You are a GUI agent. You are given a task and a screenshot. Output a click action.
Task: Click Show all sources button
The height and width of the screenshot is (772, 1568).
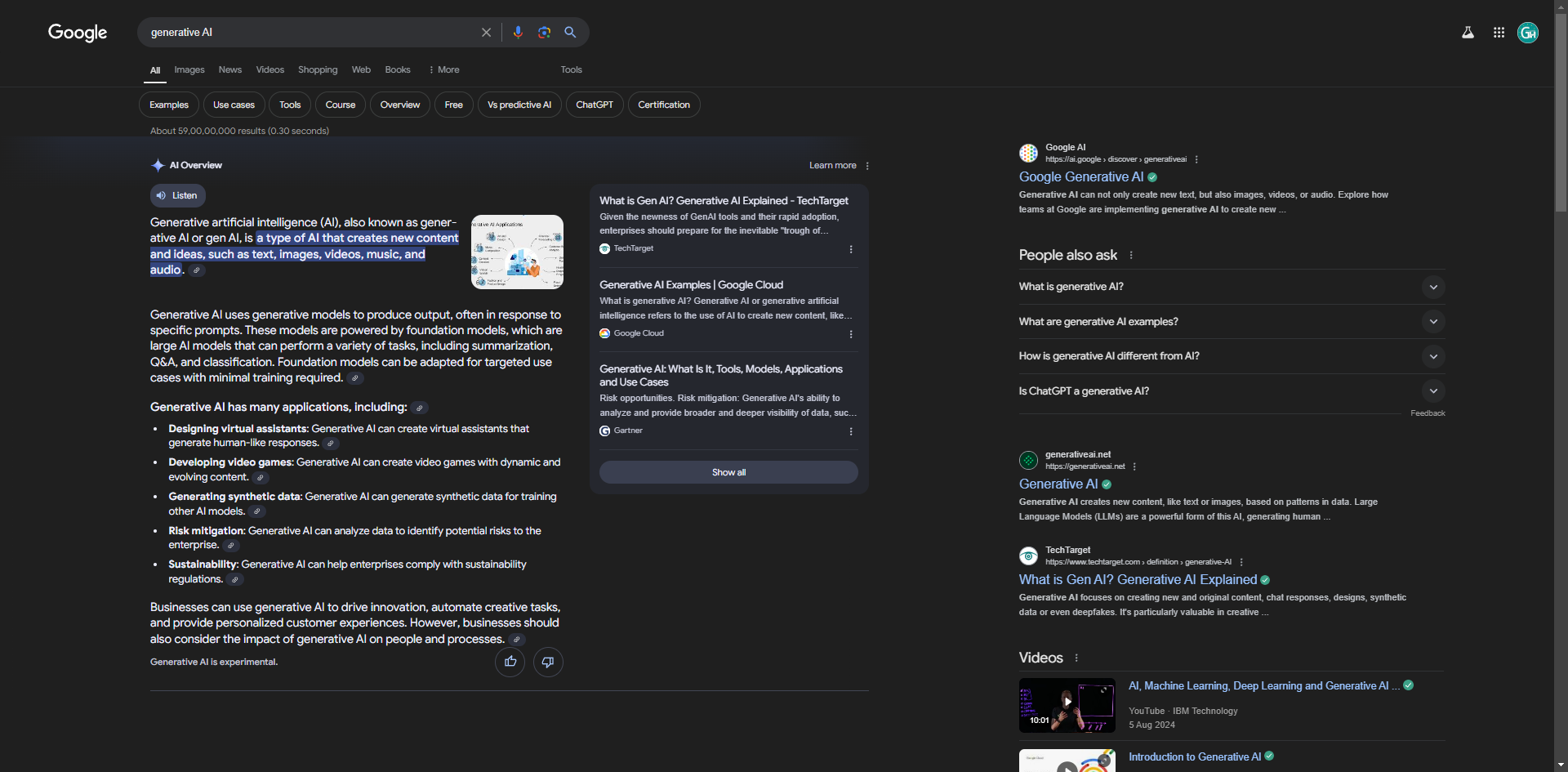(x=728, y=472)
